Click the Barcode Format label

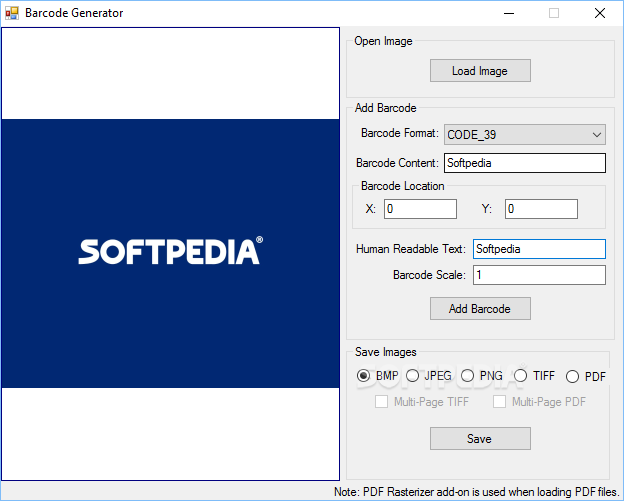[x=400, y=133]
